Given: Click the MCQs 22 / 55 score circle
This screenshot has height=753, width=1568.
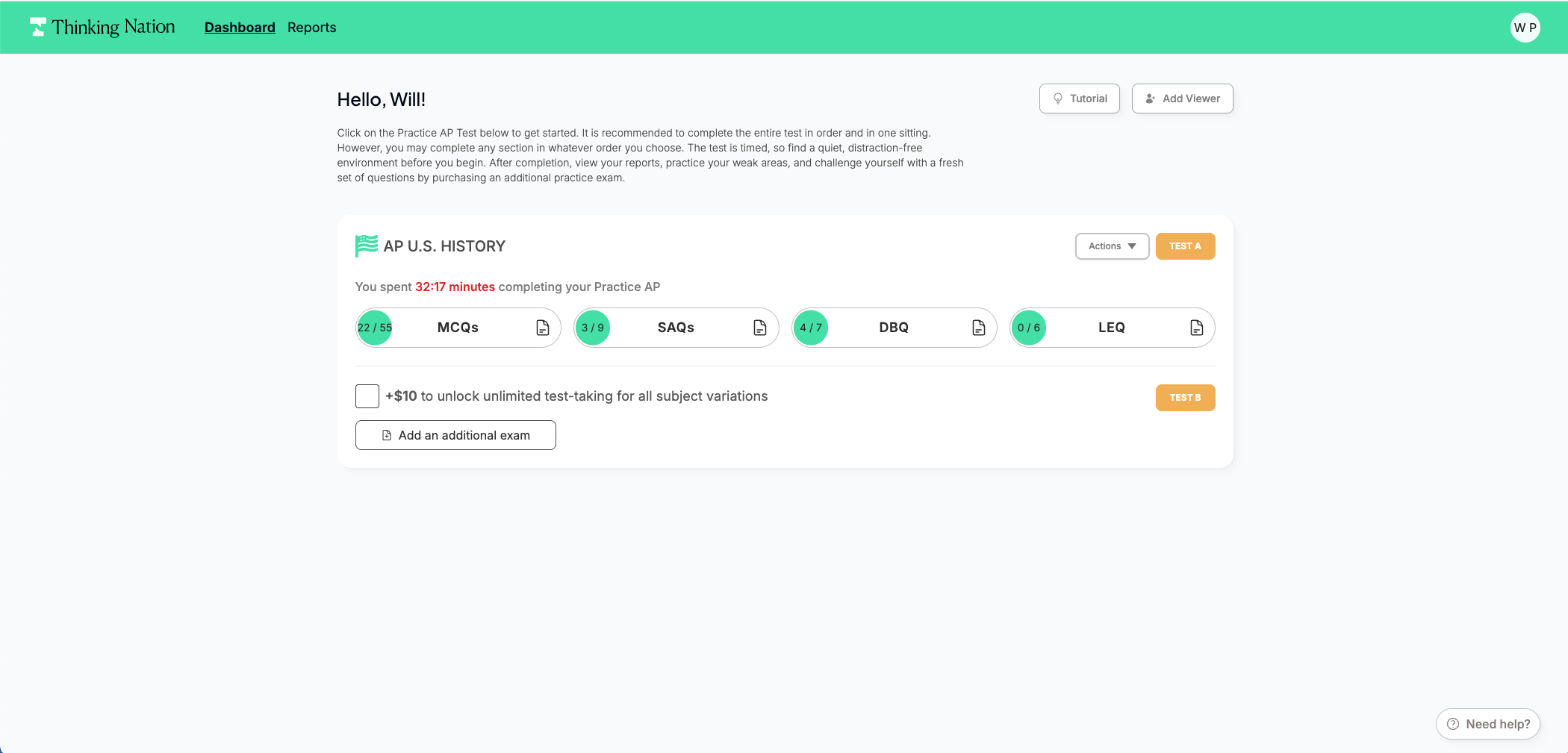Looking at the screenshot, I should (x=375, y=328).
